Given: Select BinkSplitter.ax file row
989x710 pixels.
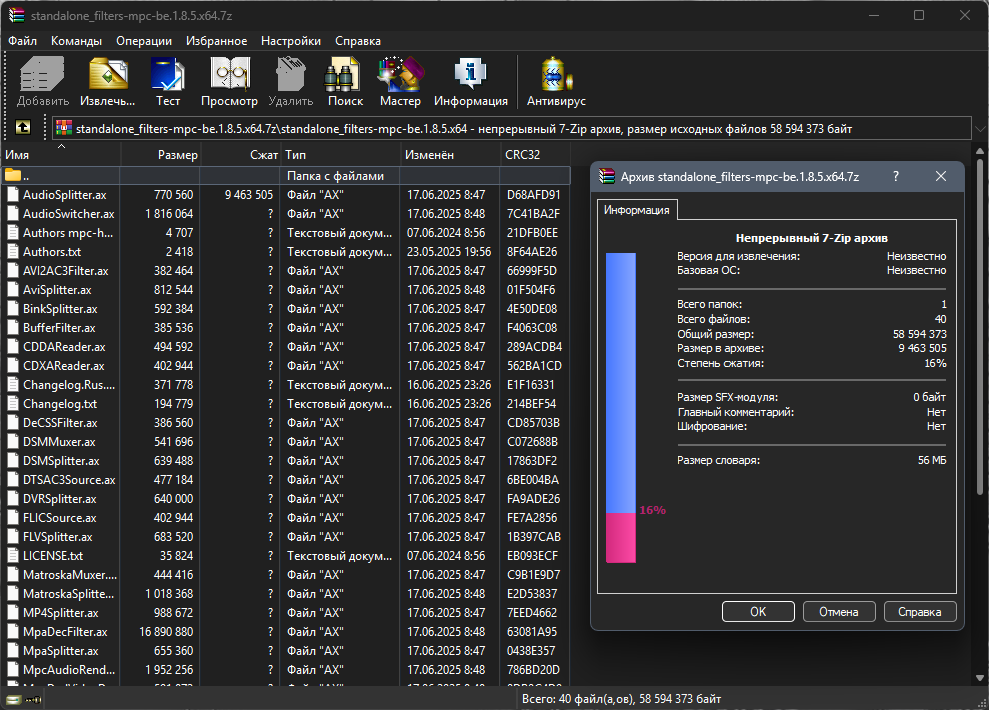Looking at the screenshot, I should (285, 308).
